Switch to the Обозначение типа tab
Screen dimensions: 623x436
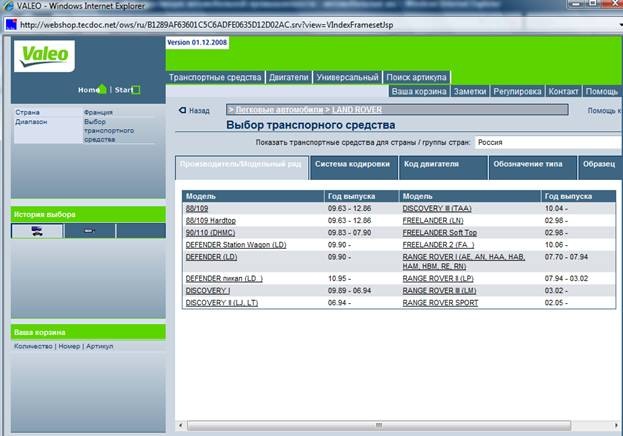532,167
